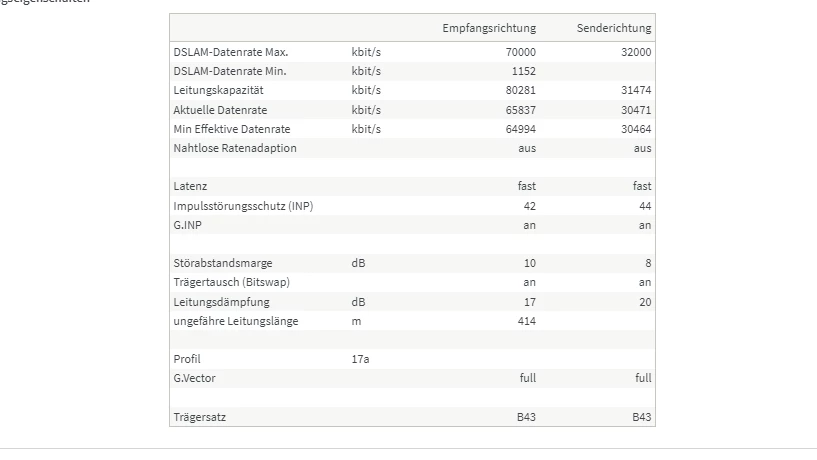The height and width of the screenshot is (460, 817).
Task: Click the line length value 414
Action: coord(526,321)
